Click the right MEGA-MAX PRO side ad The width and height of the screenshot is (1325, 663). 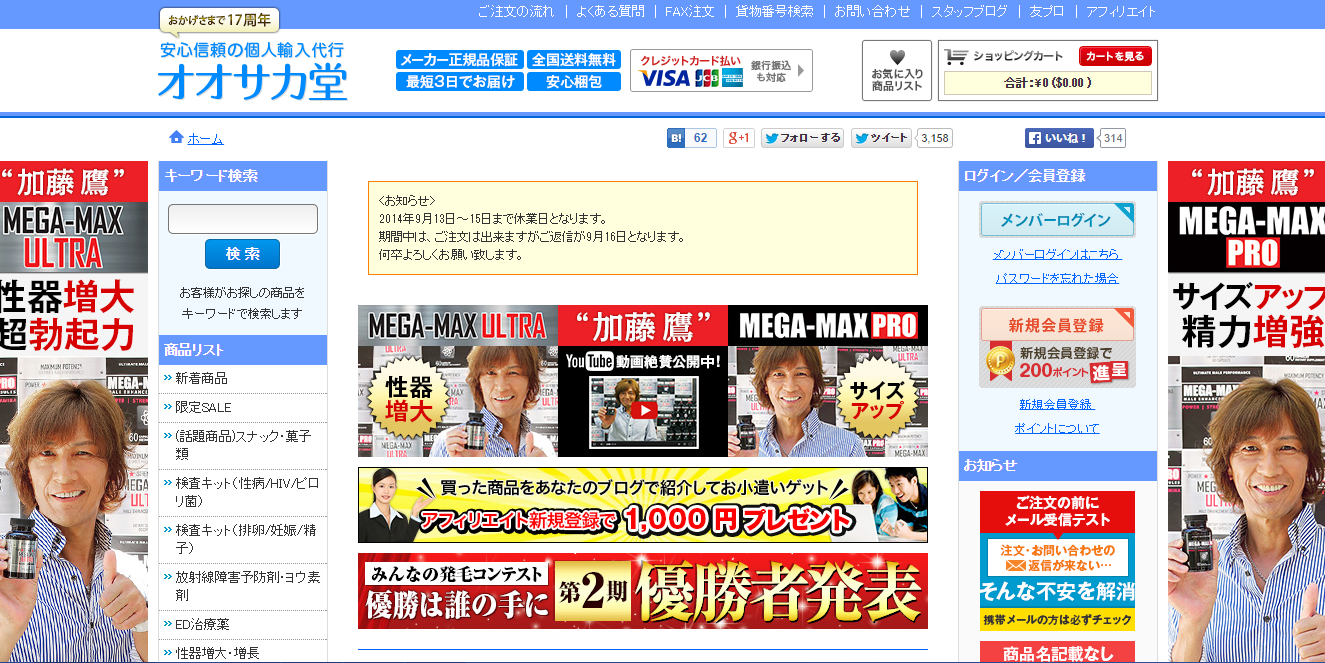(x=1246, y=411)
